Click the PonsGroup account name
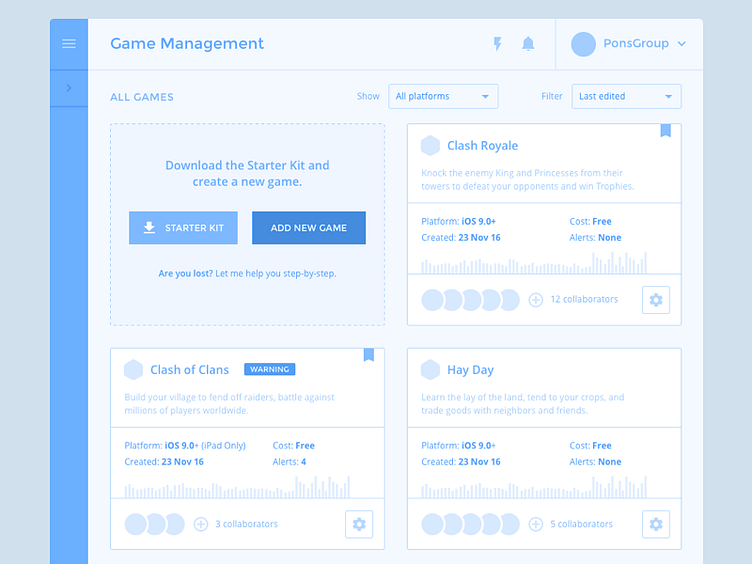 (x=636, y=43)
